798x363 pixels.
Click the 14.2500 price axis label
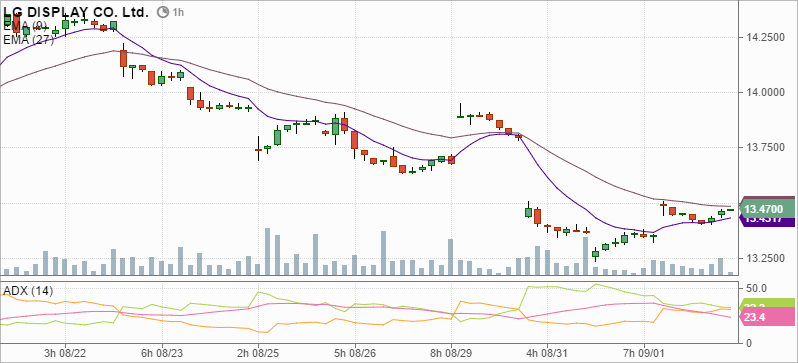click(765, 37)
